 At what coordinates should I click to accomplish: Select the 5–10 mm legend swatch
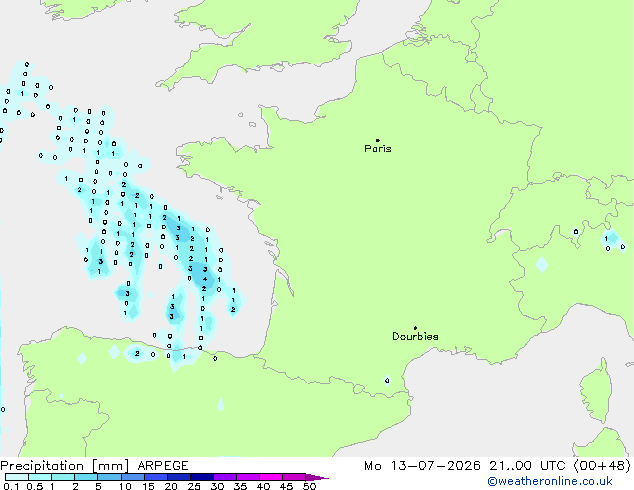[109, 477]
